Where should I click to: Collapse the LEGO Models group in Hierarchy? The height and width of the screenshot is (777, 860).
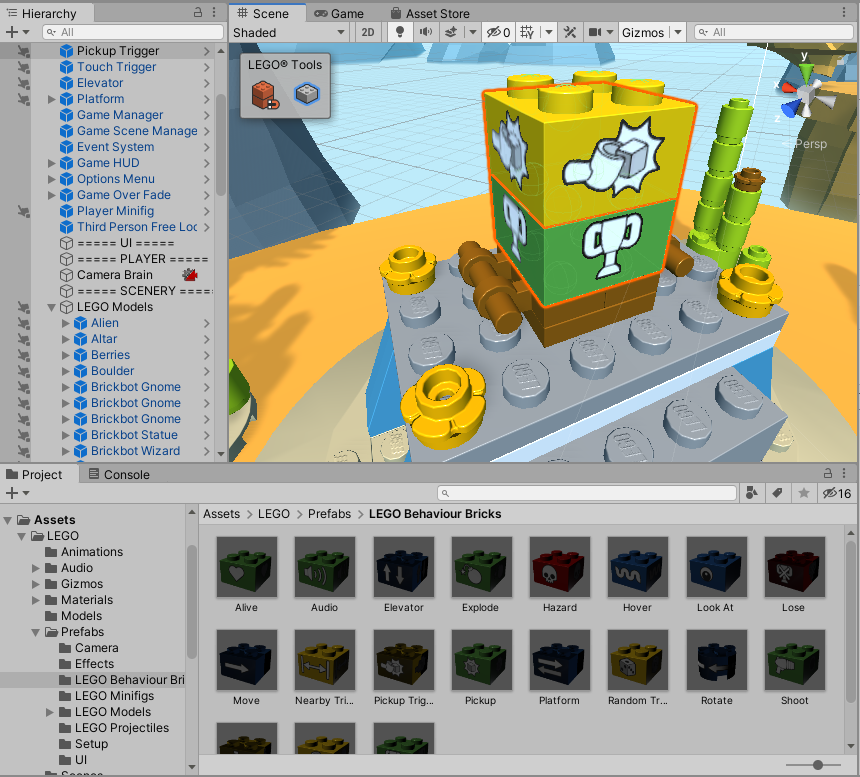(x=52, y=307)
